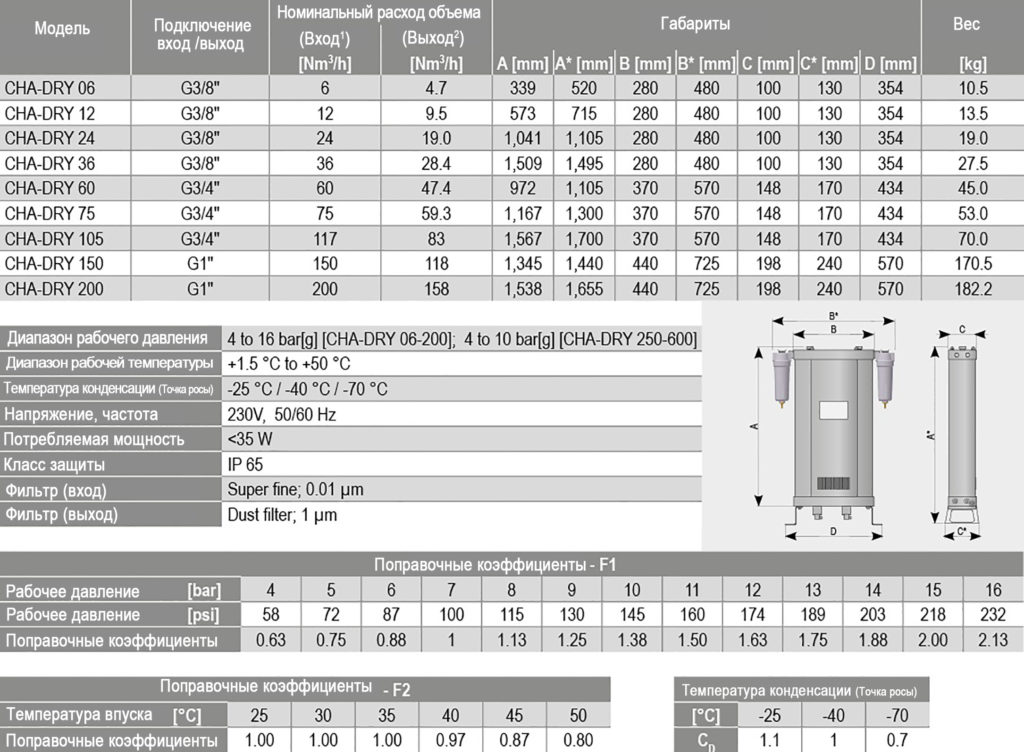
Task: Click the Поправочные коэффициенты - F1 heading
Action: [x=495, y=565]
